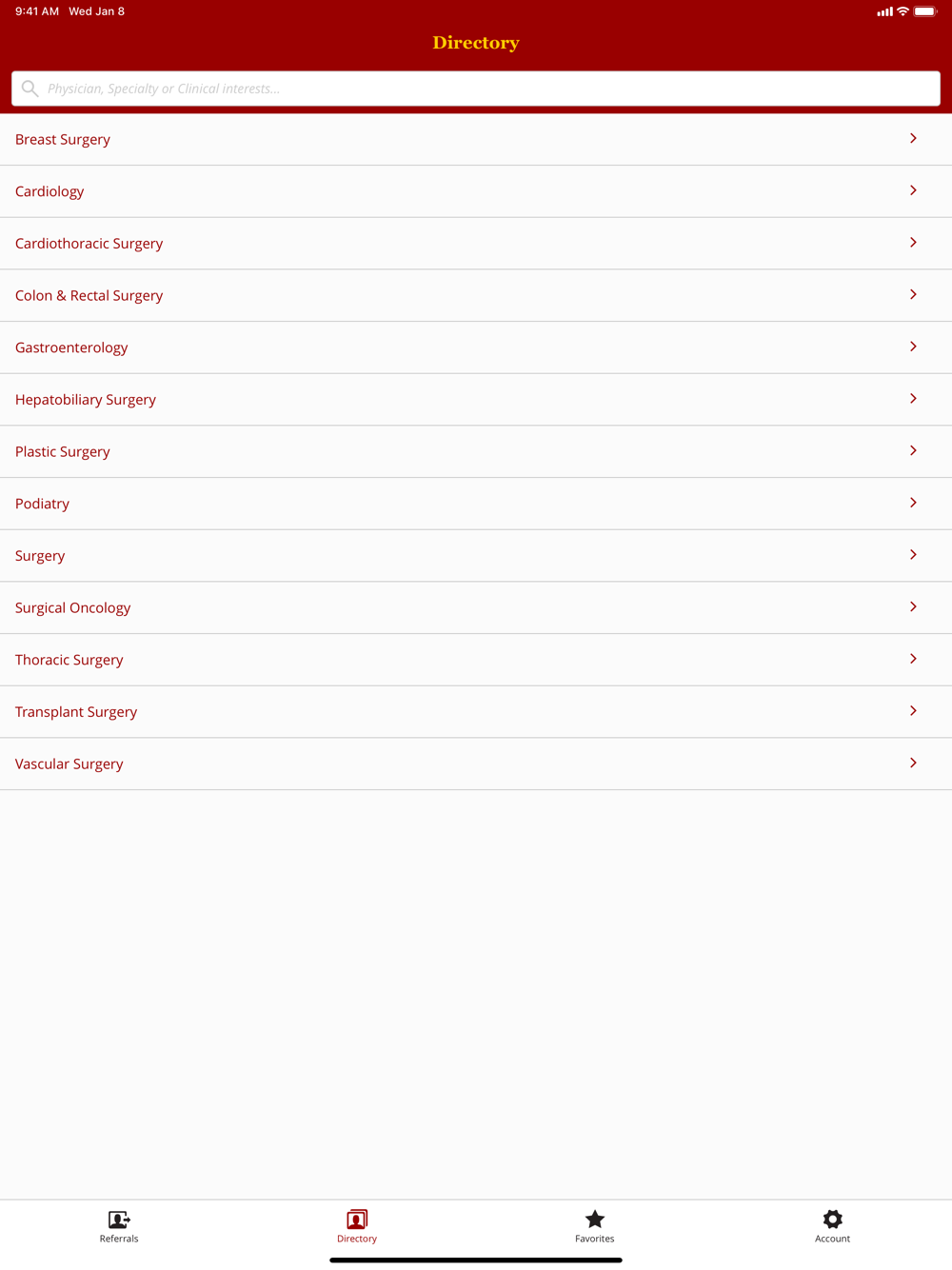The image size is (952, 1270).
Task: Open Favorites star icon
Action: pos(595,1220)
